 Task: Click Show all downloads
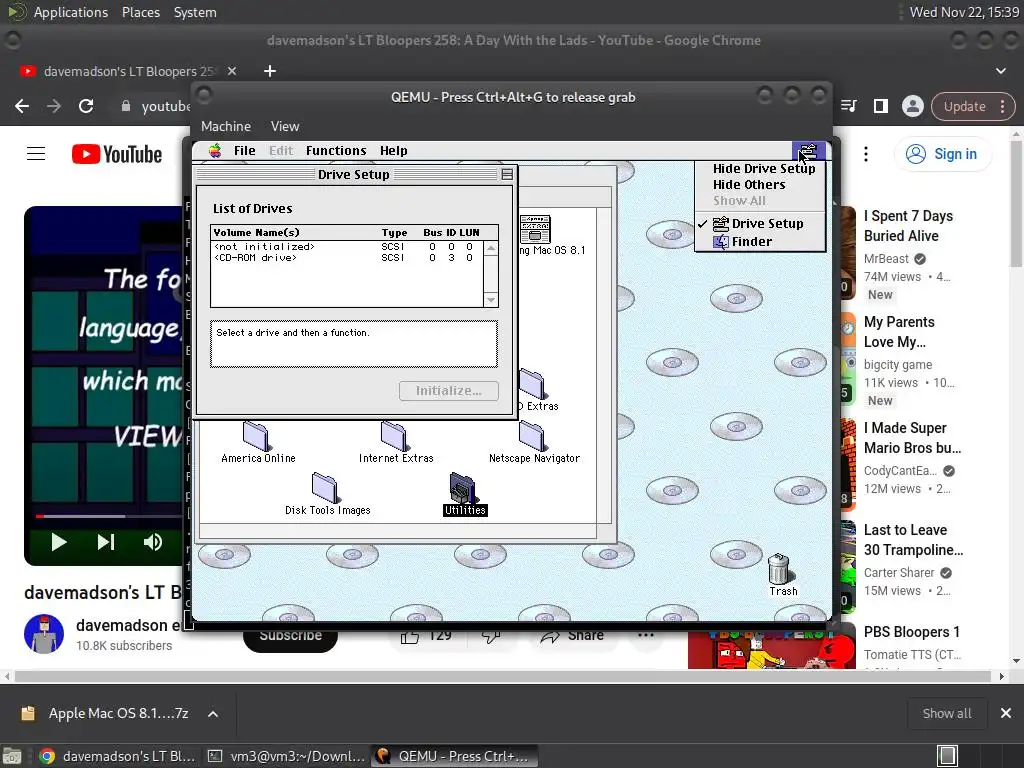pos(946,714)
